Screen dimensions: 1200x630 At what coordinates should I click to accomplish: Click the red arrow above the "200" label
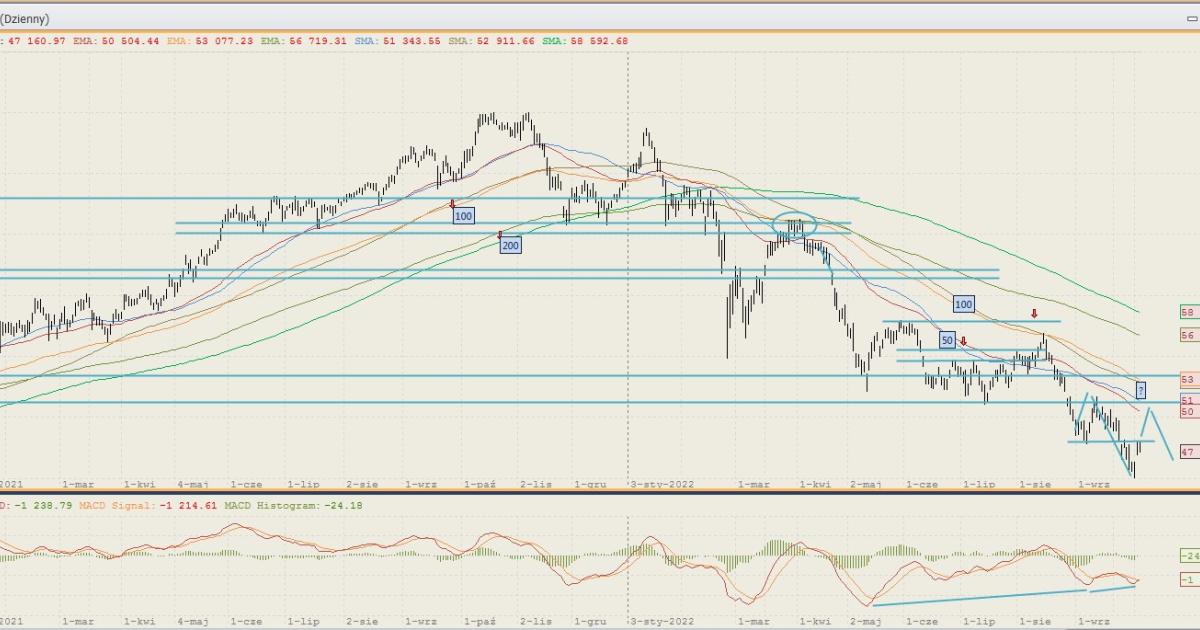(500, 234)
